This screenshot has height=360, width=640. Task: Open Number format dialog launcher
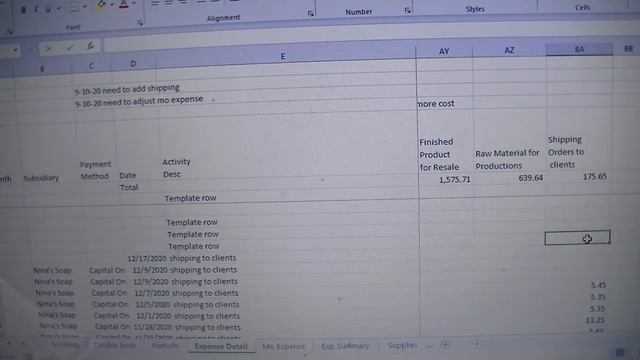(407, 10)
